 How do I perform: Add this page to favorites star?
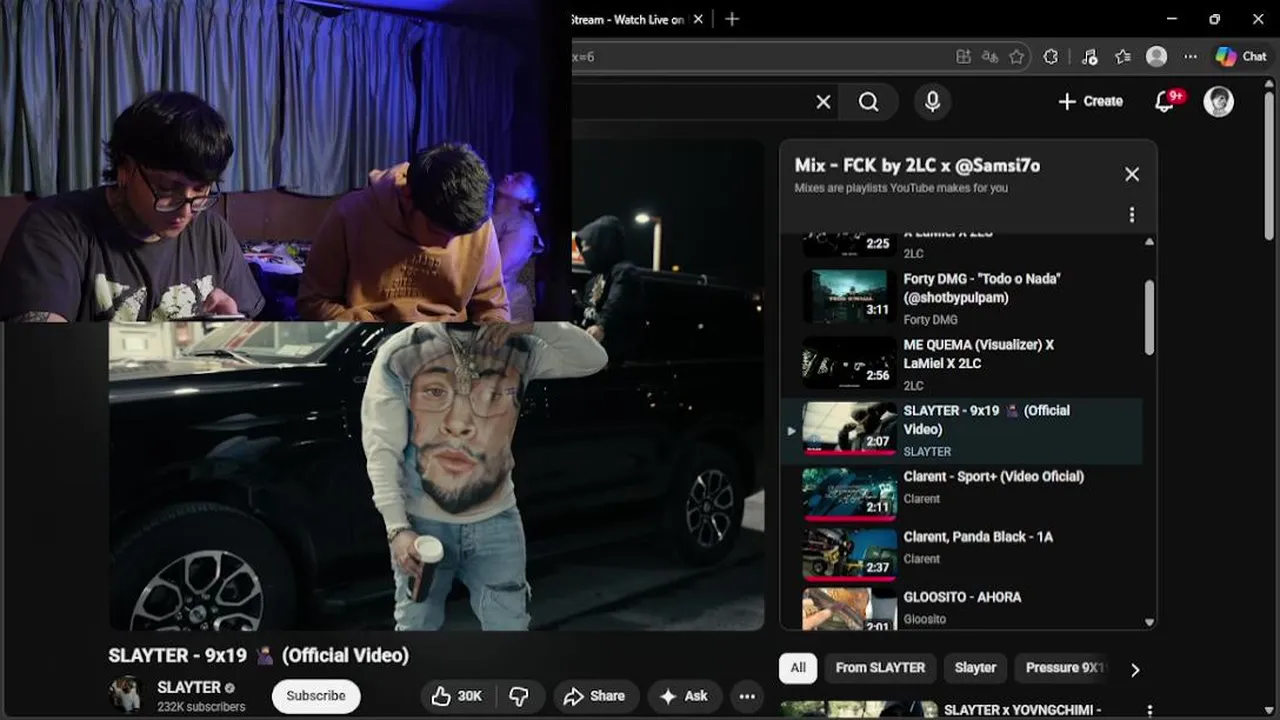1017,57
